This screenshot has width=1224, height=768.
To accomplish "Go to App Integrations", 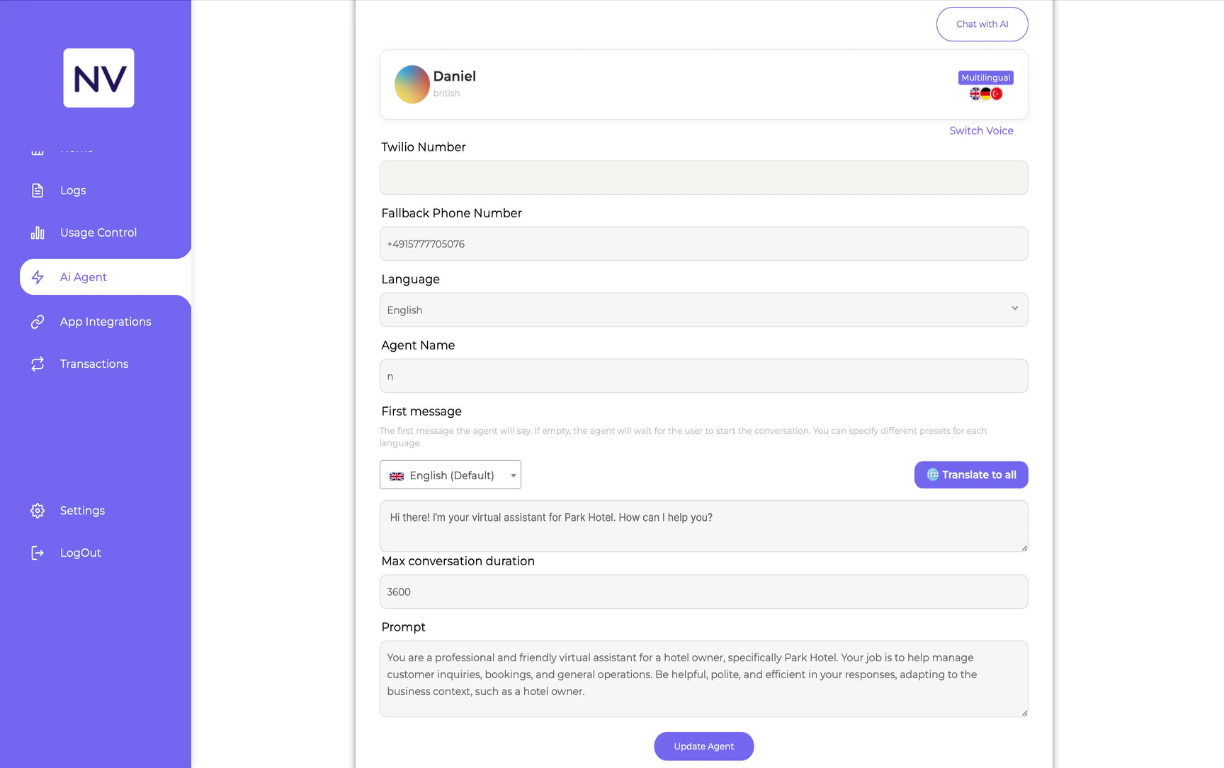I will (x=105, y=322).
